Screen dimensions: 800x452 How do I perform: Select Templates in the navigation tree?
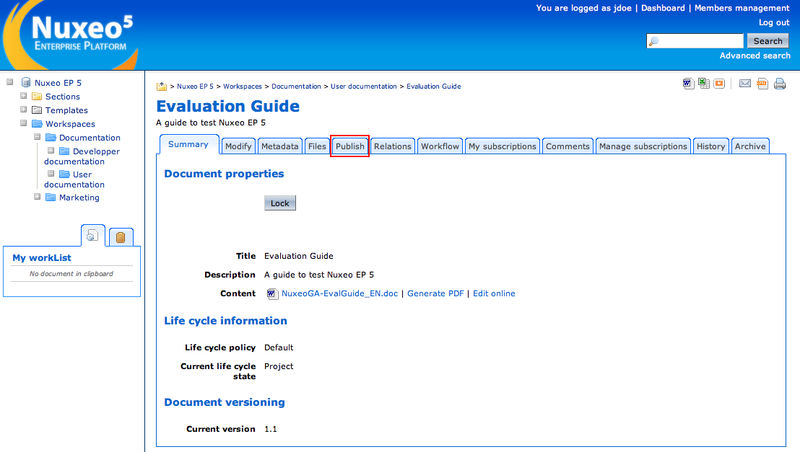tap(66, 110)
